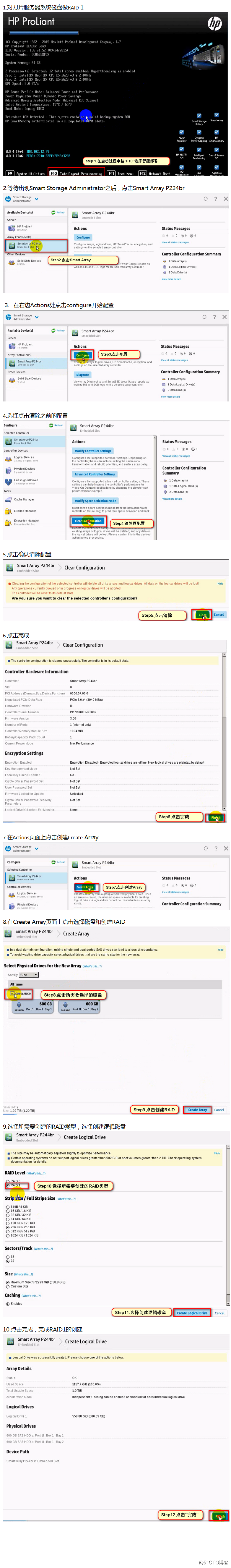
Task: Open Logical Devices icon in step 4 sidebar
Action: coord(9,459)
